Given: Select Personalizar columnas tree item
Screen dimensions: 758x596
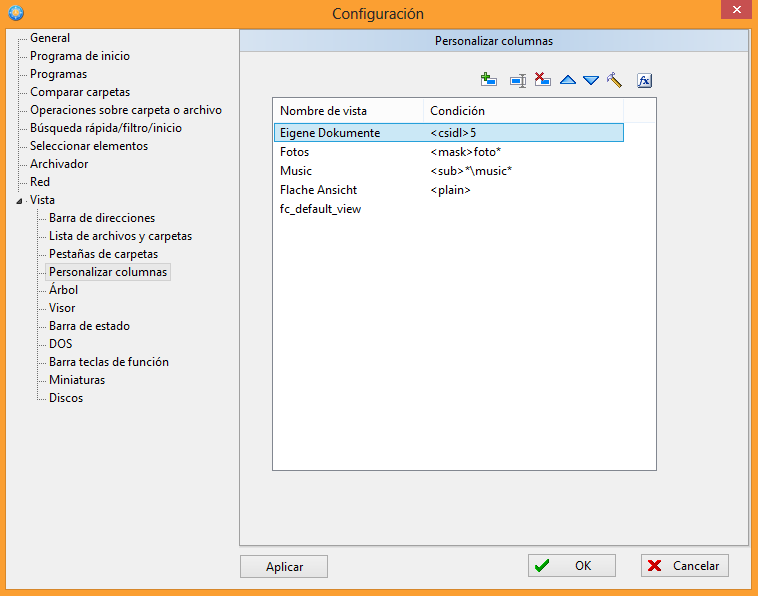Looking at the screenshot, I should (108, 272).
